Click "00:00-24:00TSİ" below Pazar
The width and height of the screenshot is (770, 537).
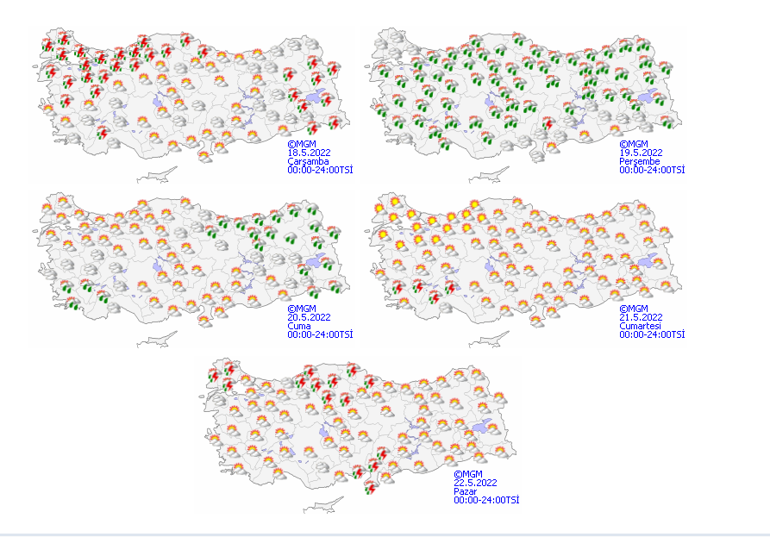click(486, 500)
